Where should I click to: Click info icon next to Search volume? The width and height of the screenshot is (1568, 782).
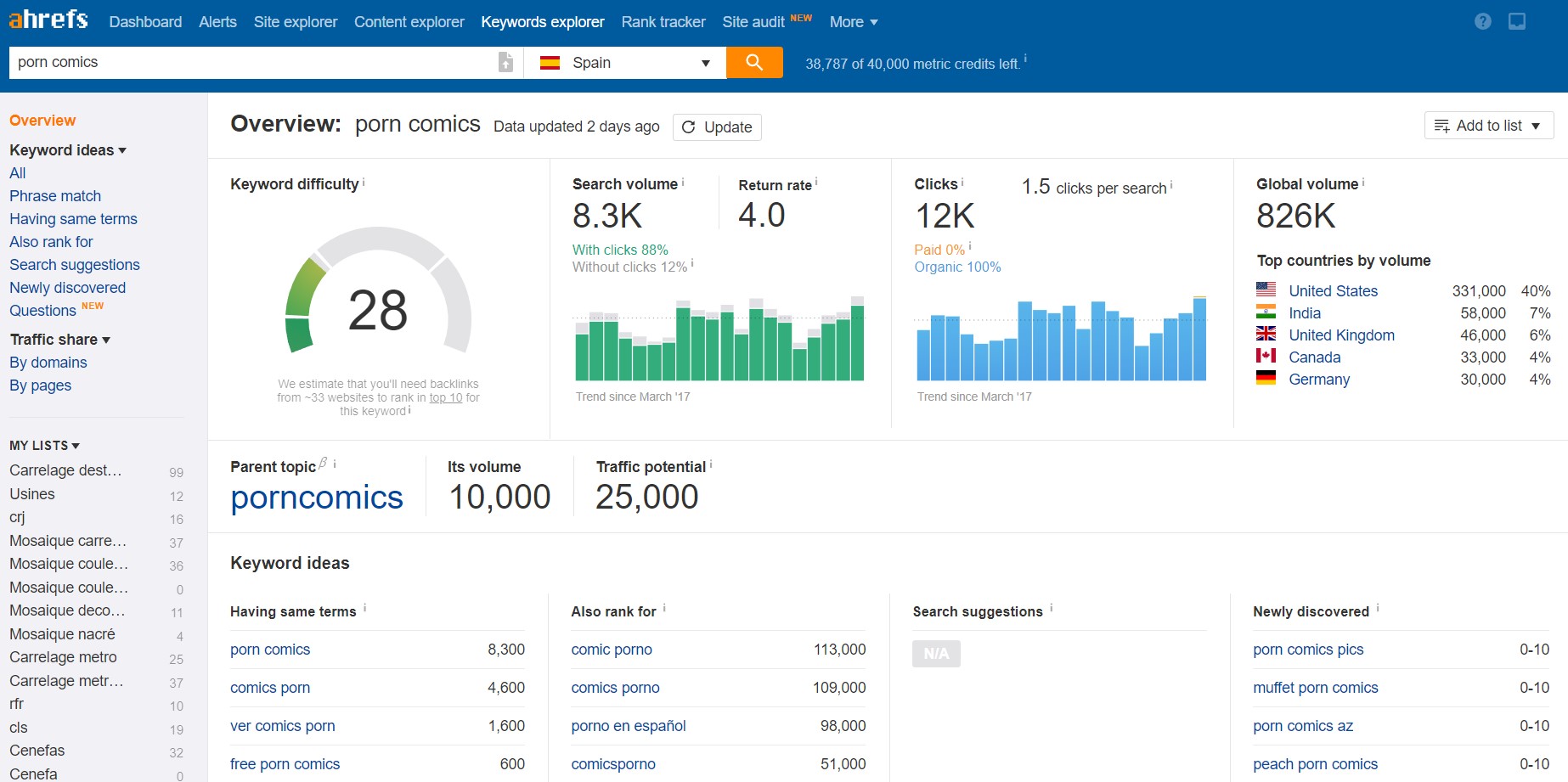(x=683, y=182)
